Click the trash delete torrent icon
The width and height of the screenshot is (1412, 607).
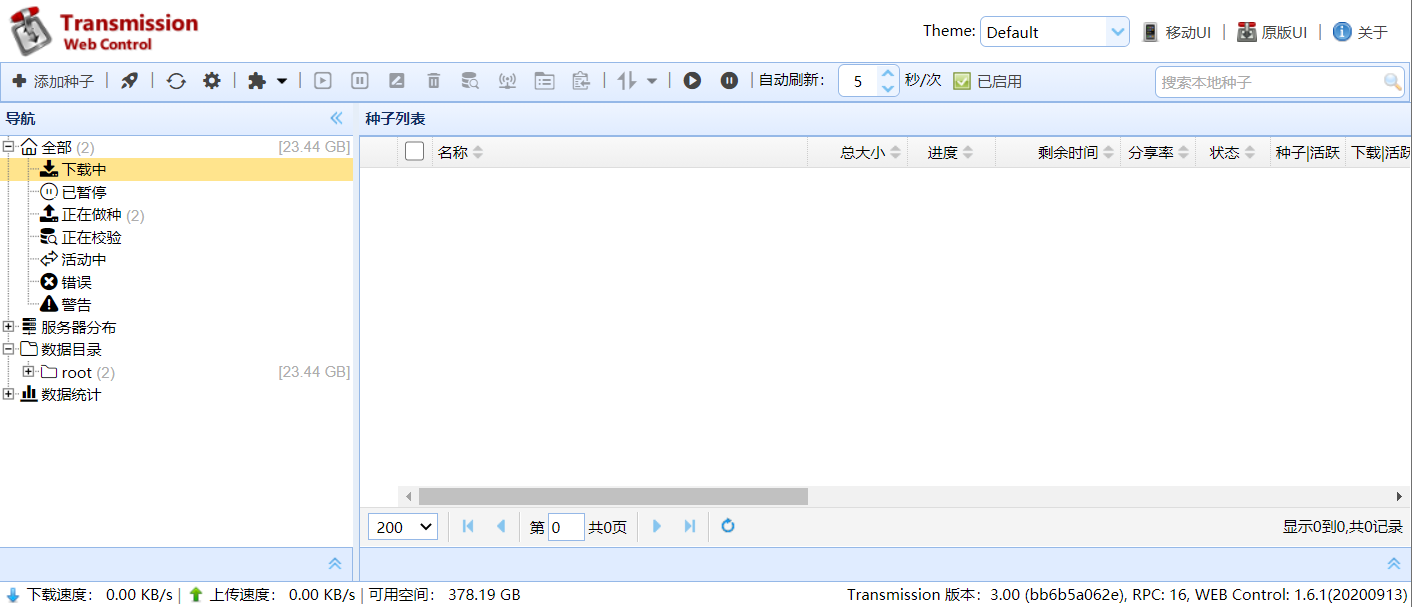point(433,81)
